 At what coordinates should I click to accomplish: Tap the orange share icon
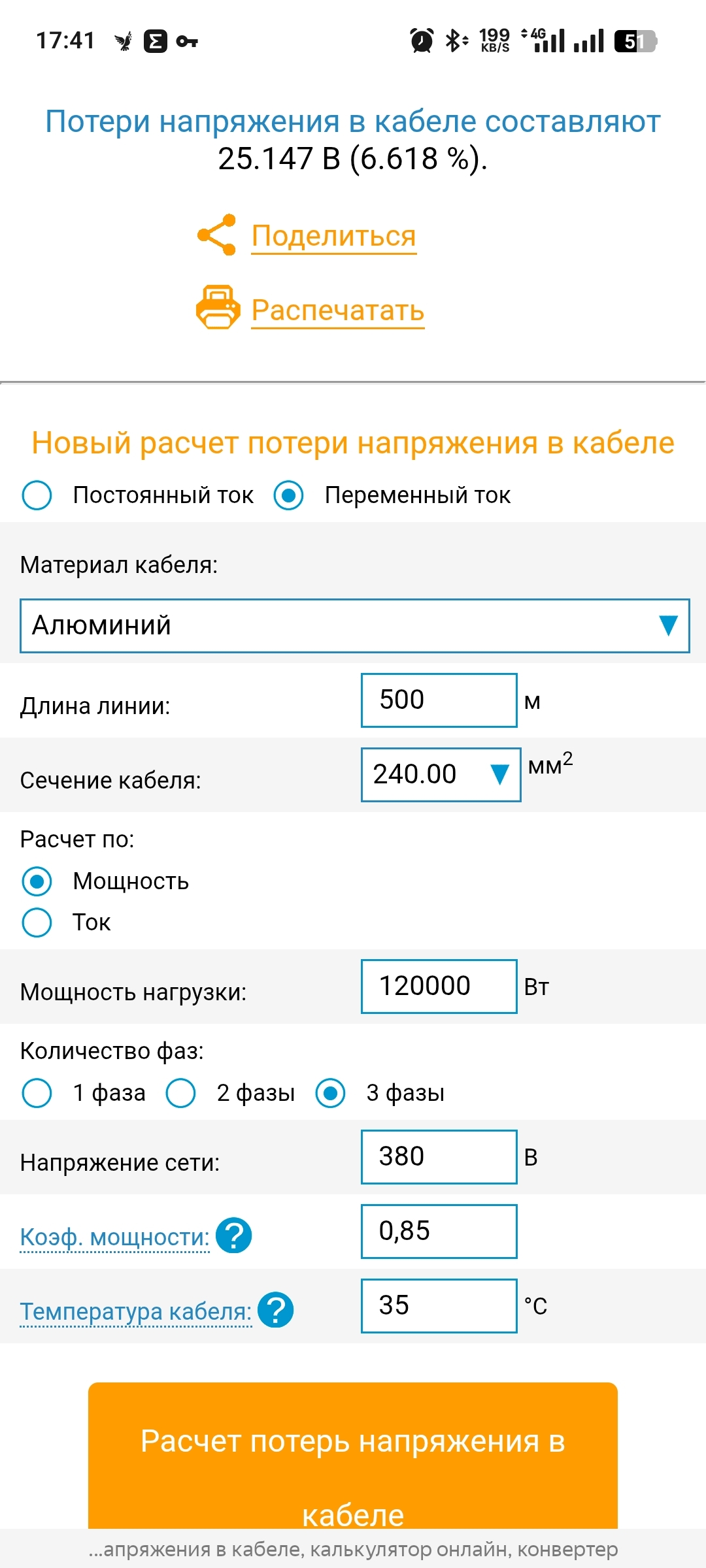coord(217,235)
